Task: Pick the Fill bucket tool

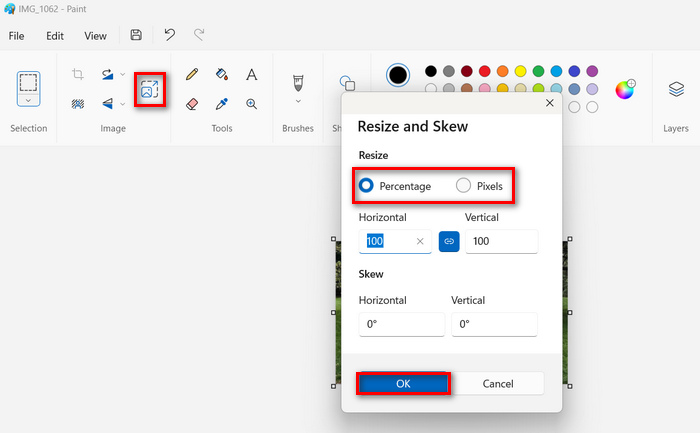Action: (x=222, y=74)
